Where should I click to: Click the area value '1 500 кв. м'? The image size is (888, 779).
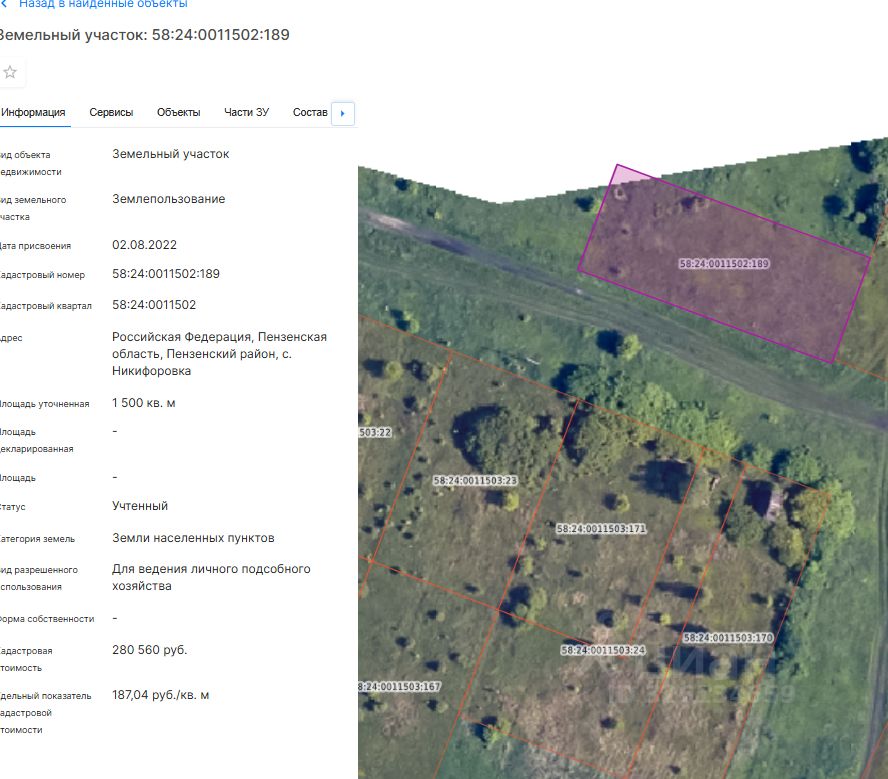tap(144, 403)
